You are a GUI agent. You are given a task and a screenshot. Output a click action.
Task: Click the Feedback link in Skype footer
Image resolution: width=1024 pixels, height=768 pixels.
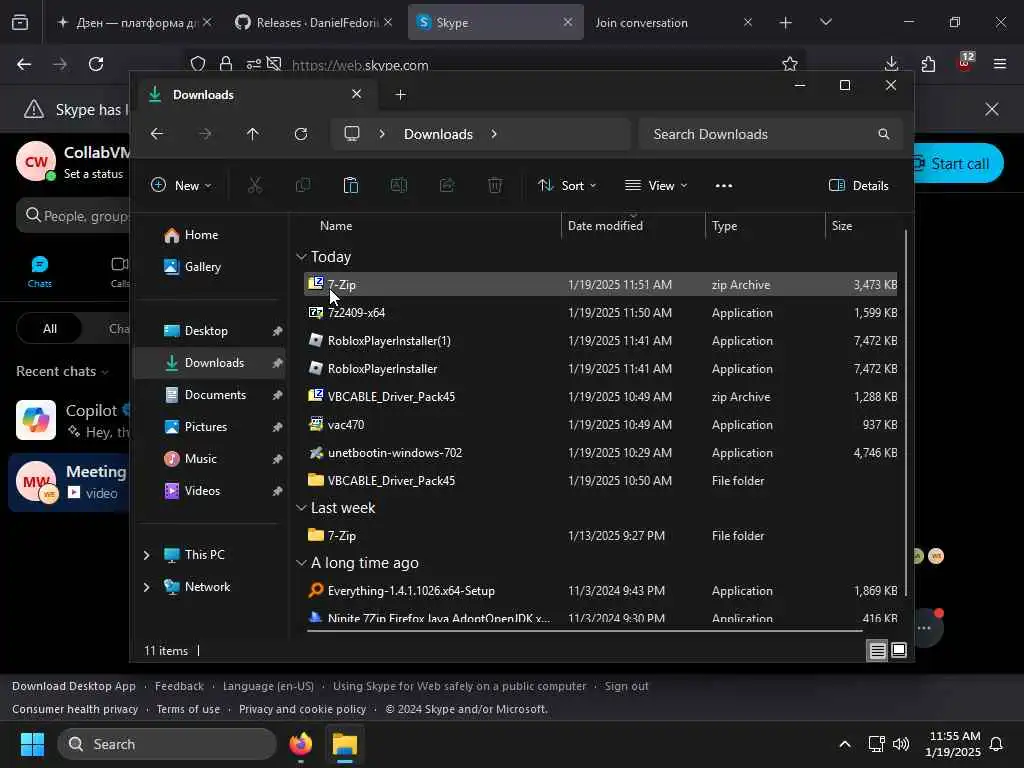[x=179, y=686]
